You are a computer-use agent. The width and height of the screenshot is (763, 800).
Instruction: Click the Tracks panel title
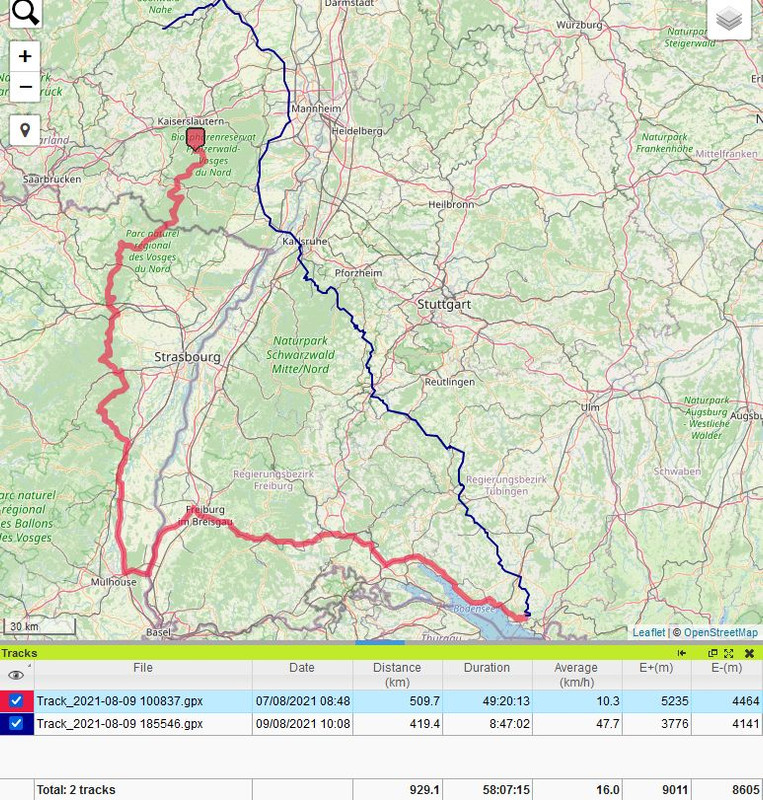click(x=19, y=653)
